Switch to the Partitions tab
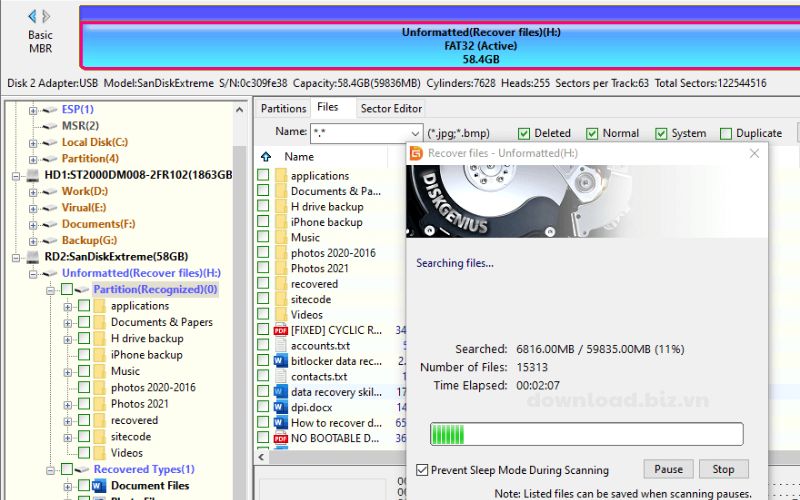 [x=283, y=108]
